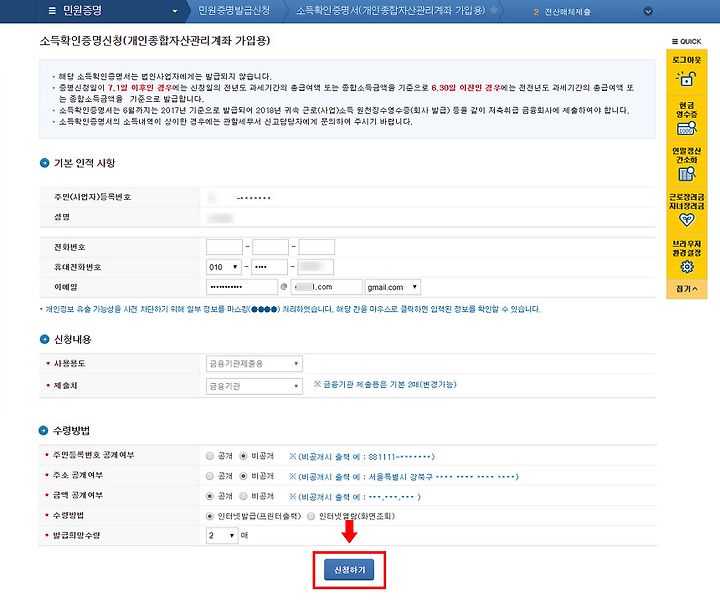Screen dimensions: 720x608
Task: Select 비공개 for 주소 공개여부
Action: pos(243,476)
